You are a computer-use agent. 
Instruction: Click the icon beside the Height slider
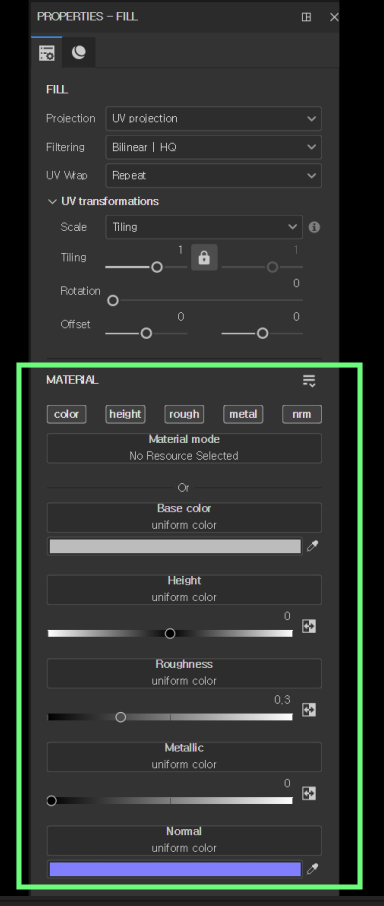click(309, 626)
